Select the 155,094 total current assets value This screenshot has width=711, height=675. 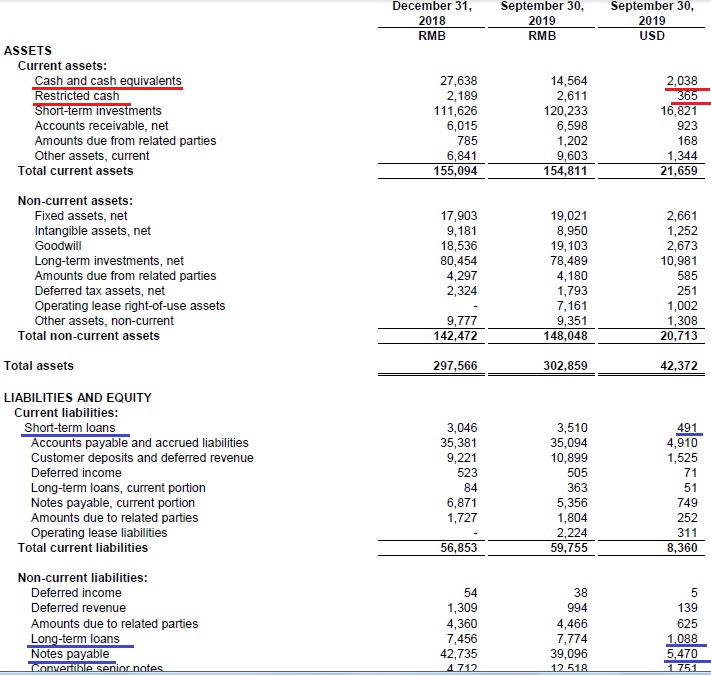[455, 171]
